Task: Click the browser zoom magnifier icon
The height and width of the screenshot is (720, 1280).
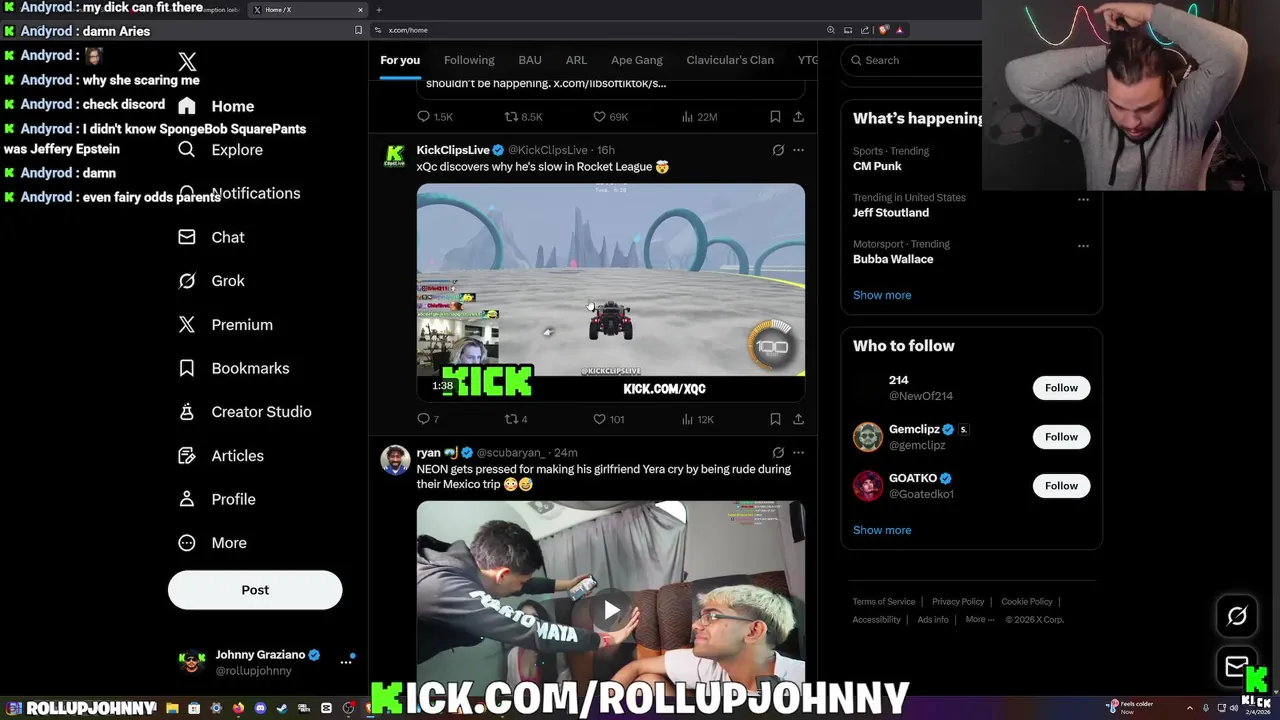Action: pos(830,30)
